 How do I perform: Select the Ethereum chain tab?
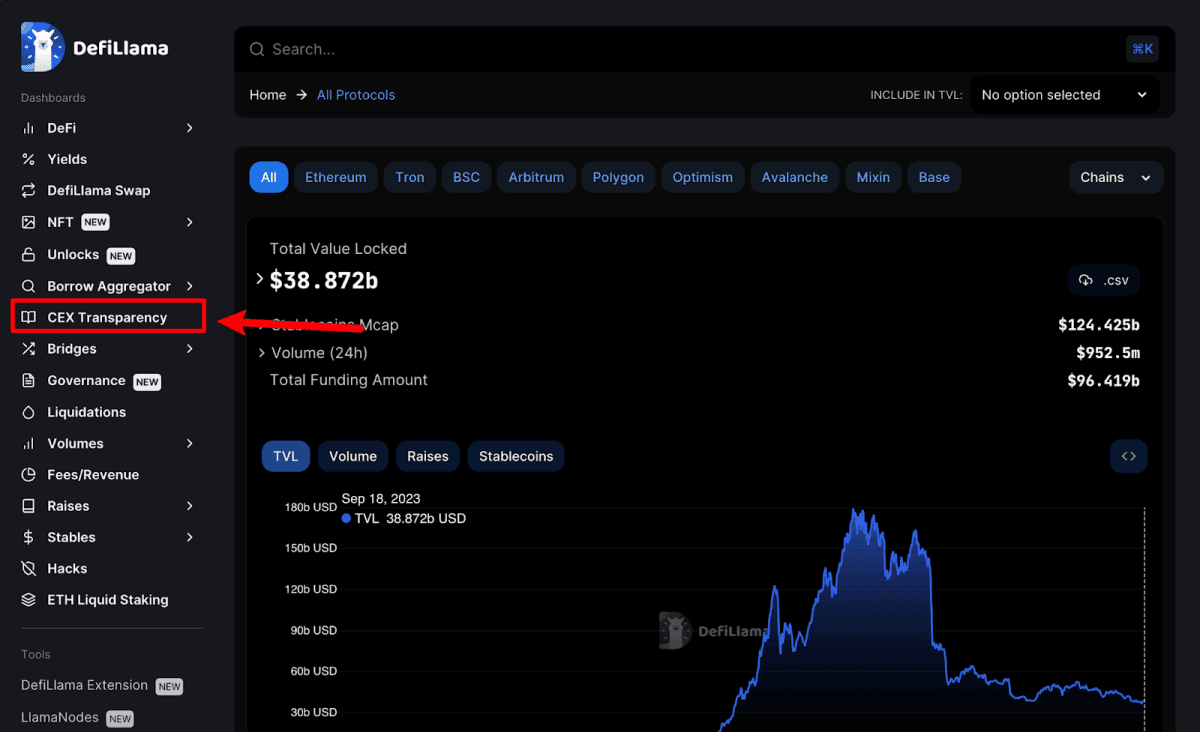point(335,177)
